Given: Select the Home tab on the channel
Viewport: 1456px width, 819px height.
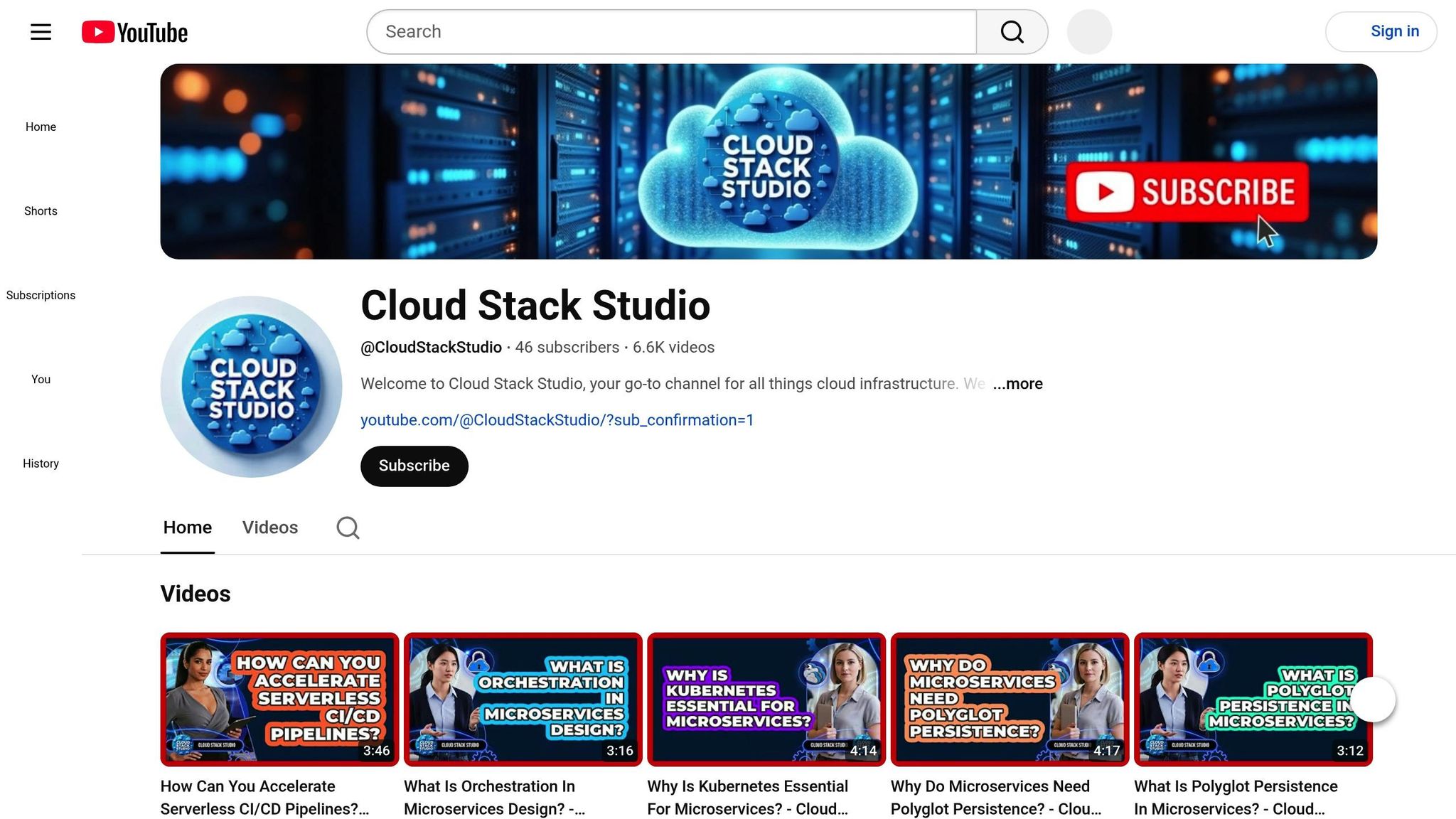Looking at the screenshot, I should [187, 528].
